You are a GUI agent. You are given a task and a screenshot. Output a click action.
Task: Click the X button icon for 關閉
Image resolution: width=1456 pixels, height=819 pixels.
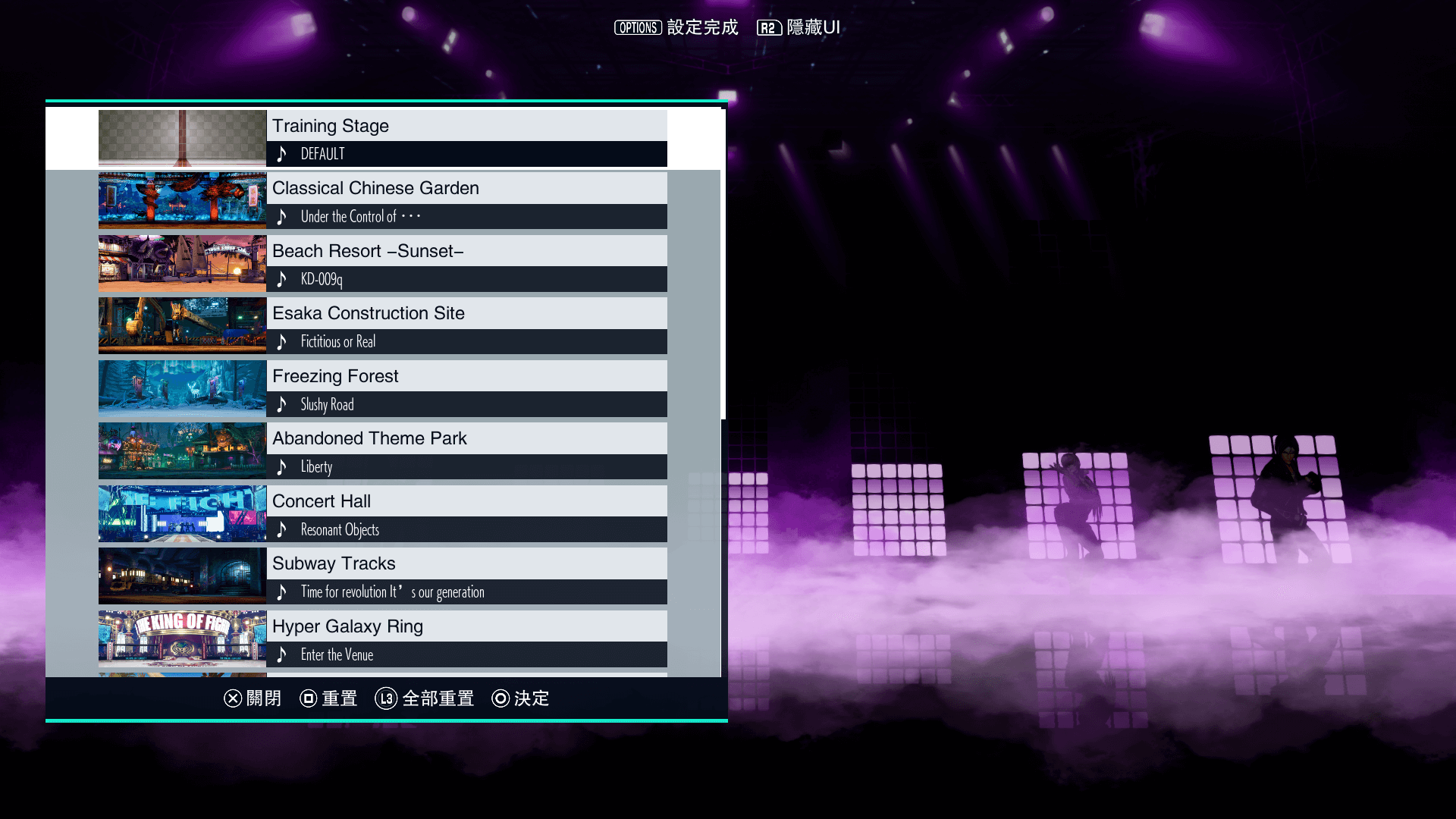tap(233, 698)
